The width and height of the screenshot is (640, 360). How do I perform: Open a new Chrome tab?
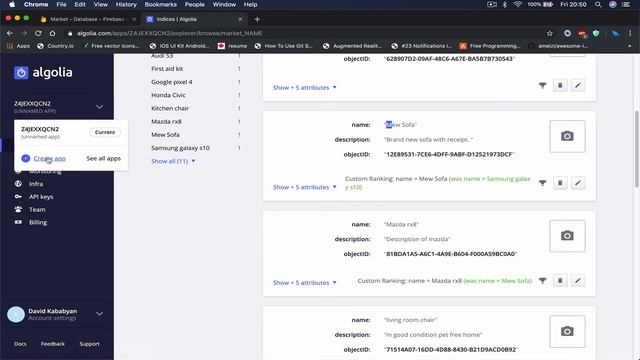point(257,19)
